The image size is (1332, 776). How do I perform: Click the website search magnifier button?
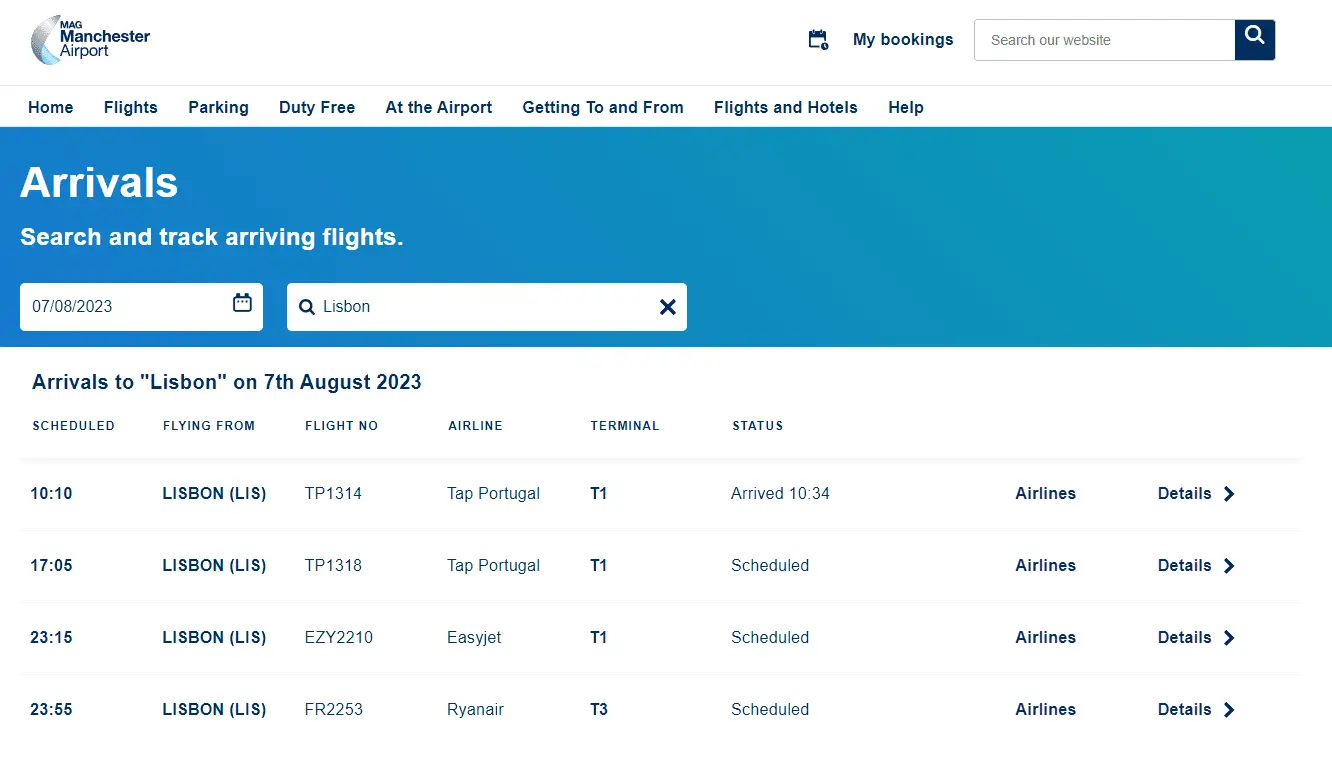pos(1255,40)
